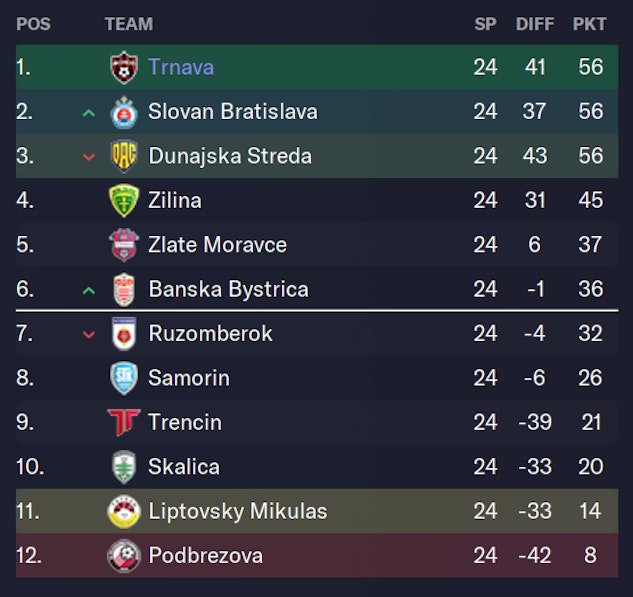The image size is (633, 597).
Task: Click the Banska Bystrica crest
Action: pos(123,289)
